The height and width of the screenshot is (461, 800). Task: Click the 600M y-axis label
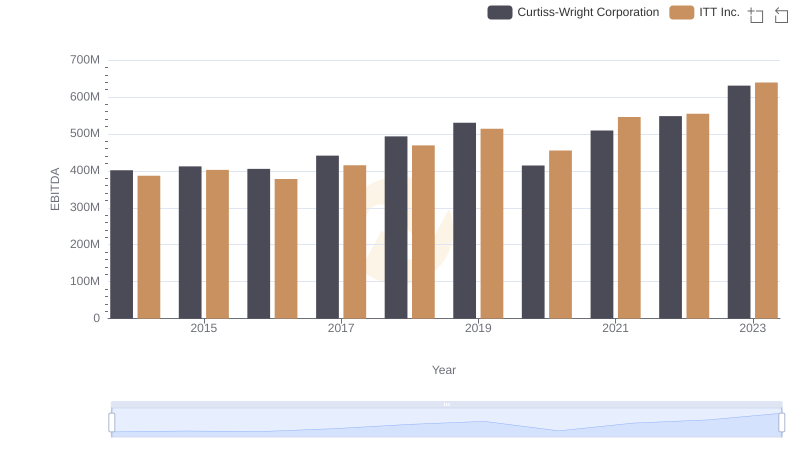(x=85, y=97)
